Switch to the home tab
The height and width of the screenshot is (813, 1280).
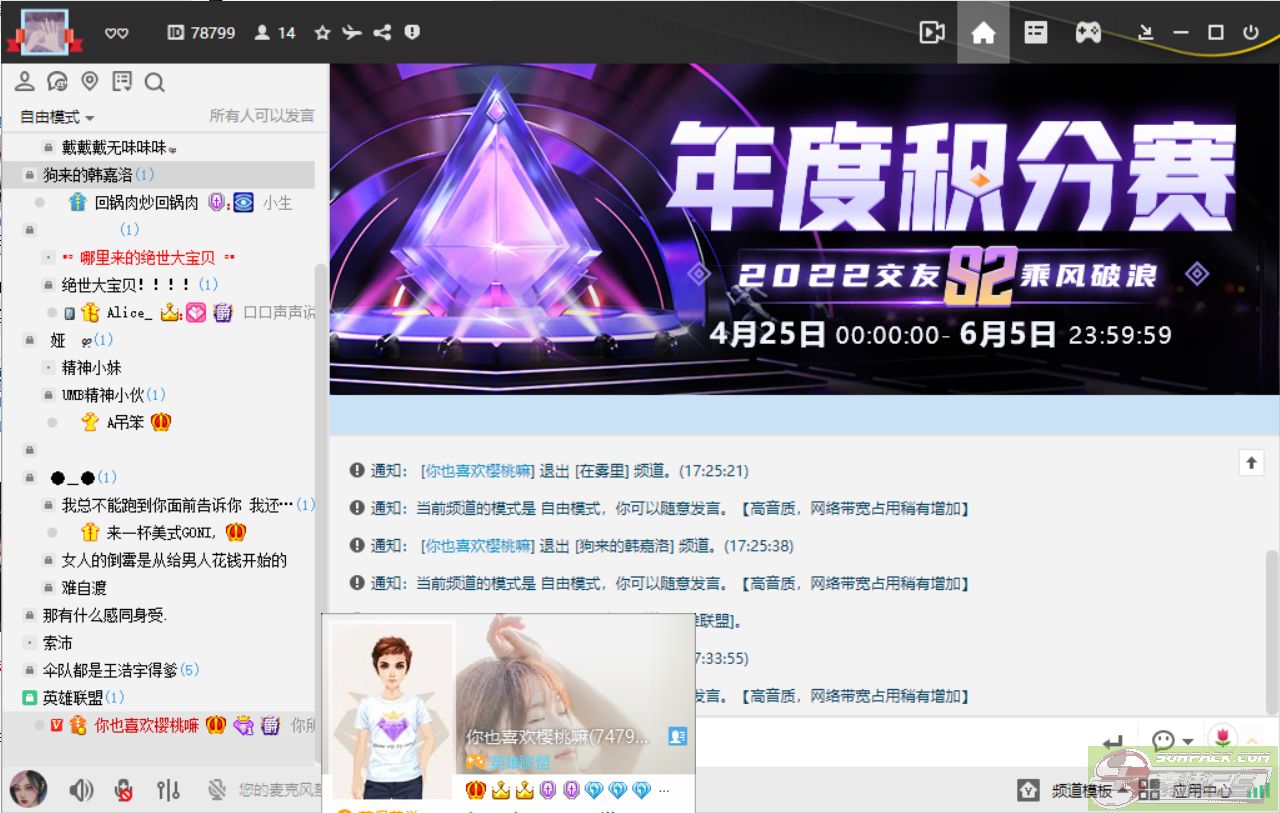(983, 33)
